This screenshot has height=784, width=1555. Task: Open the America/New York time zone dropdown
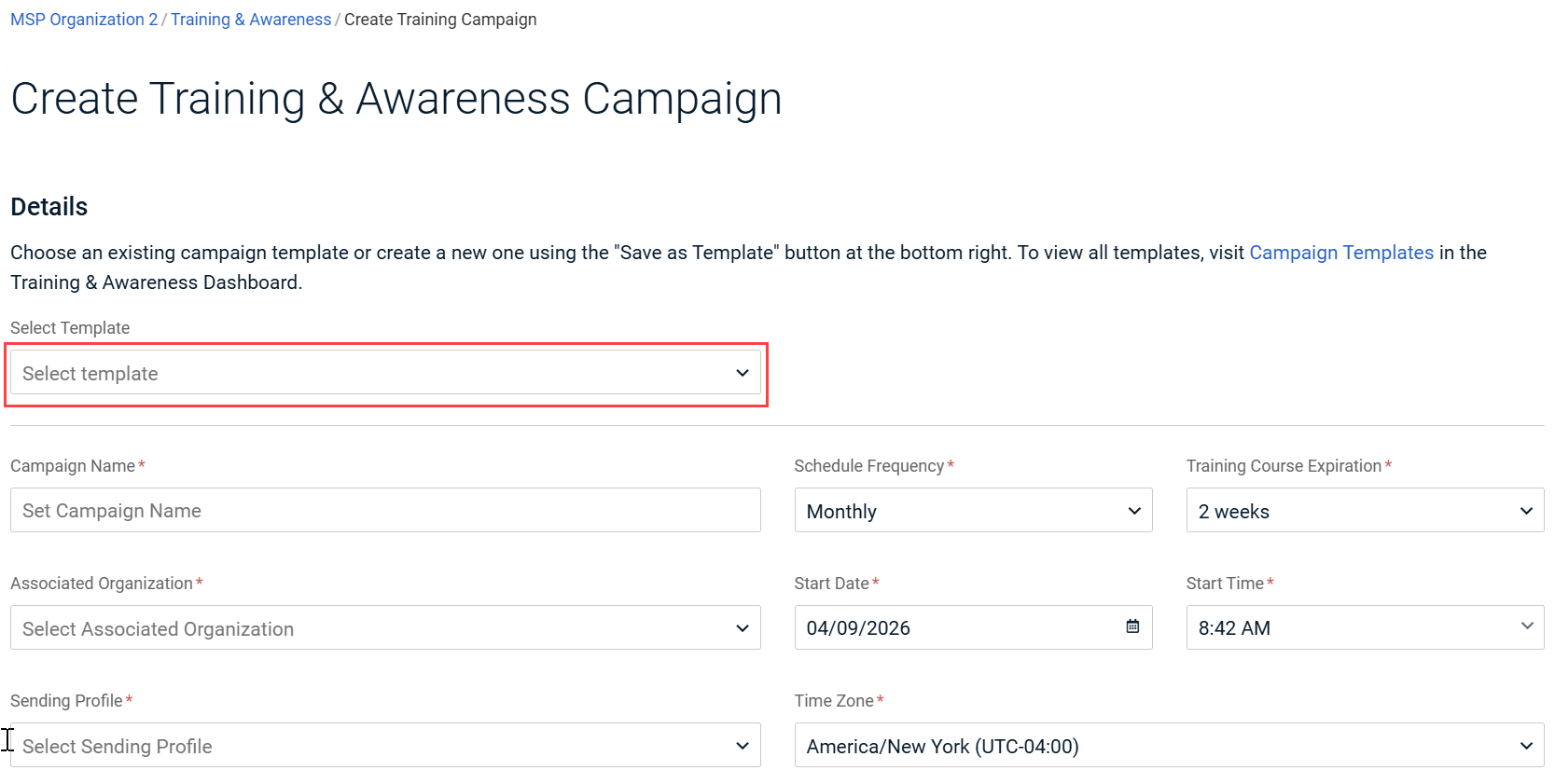[x=1169, y=746]
